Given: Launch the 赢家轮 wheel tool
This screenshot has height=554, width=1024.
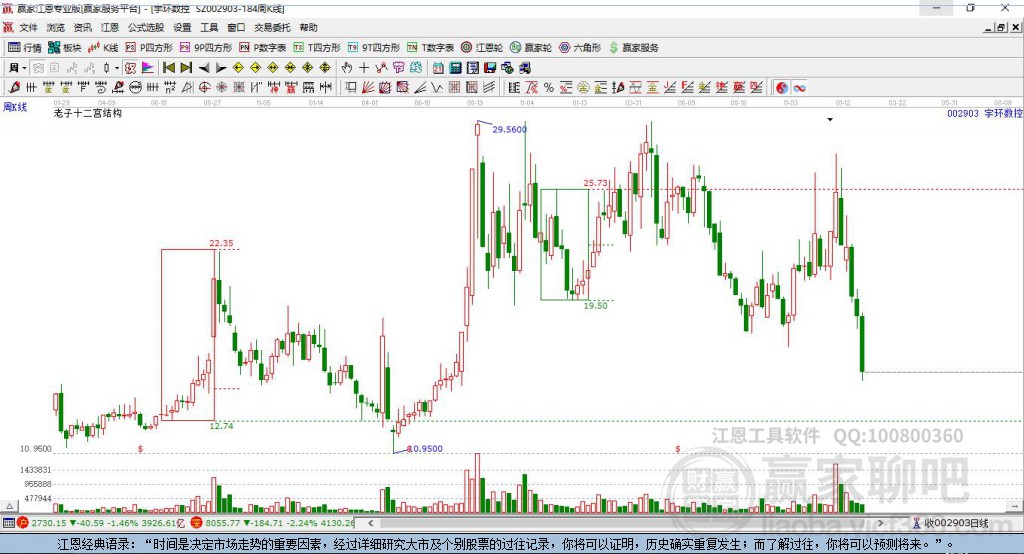Looking at the screenshot, I should [x=531, y=48].
